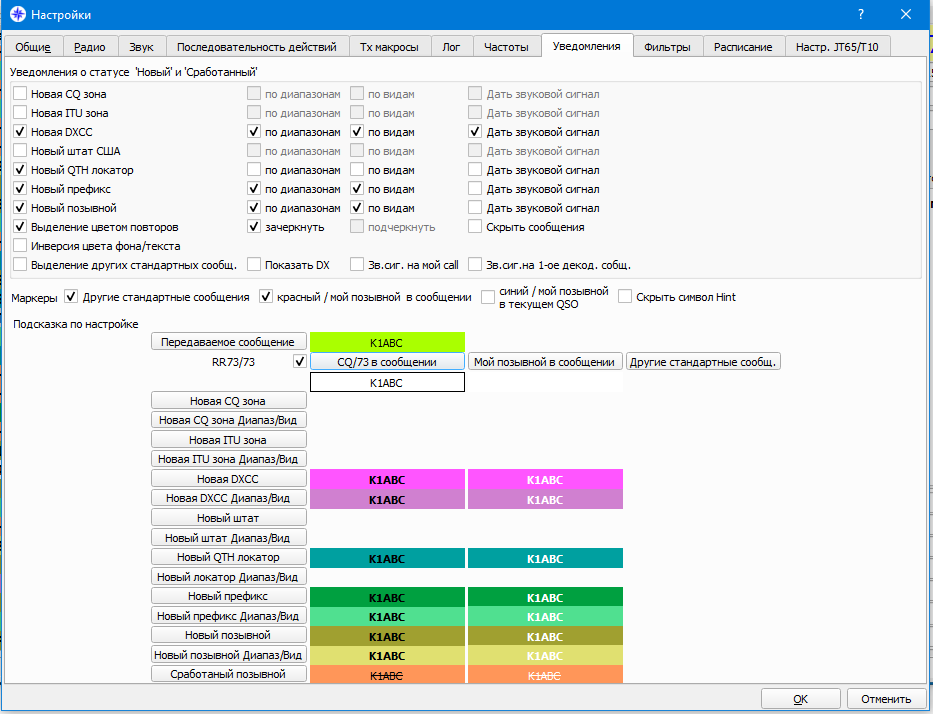Click the Передаваемое сообщение button

click(x=228, y=342)
